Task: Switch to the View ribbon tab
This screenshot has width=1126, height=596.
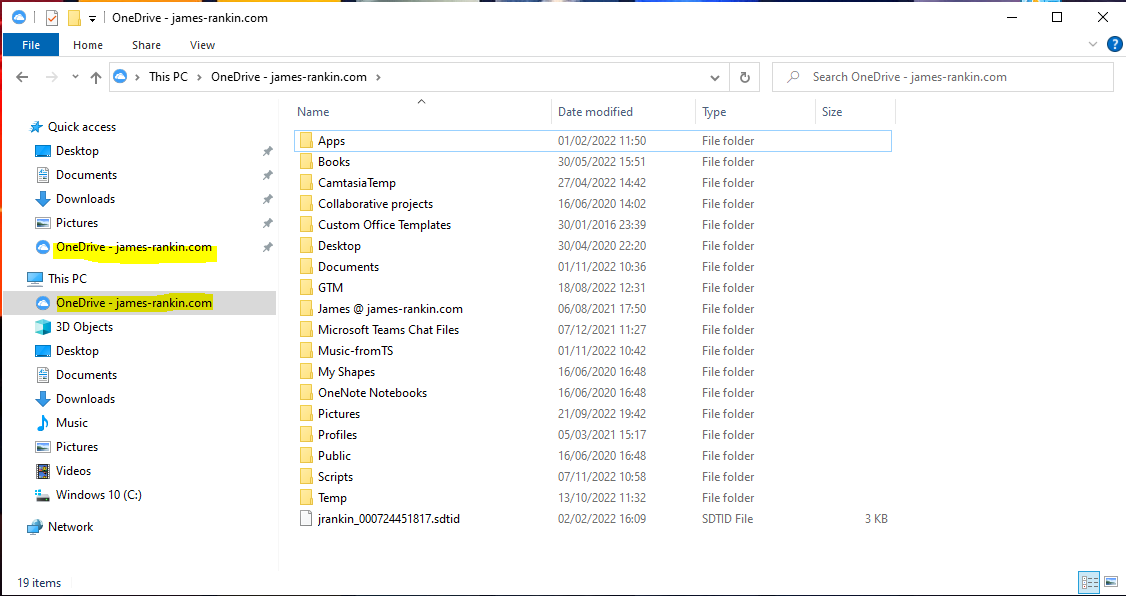Action: [202, 45]
